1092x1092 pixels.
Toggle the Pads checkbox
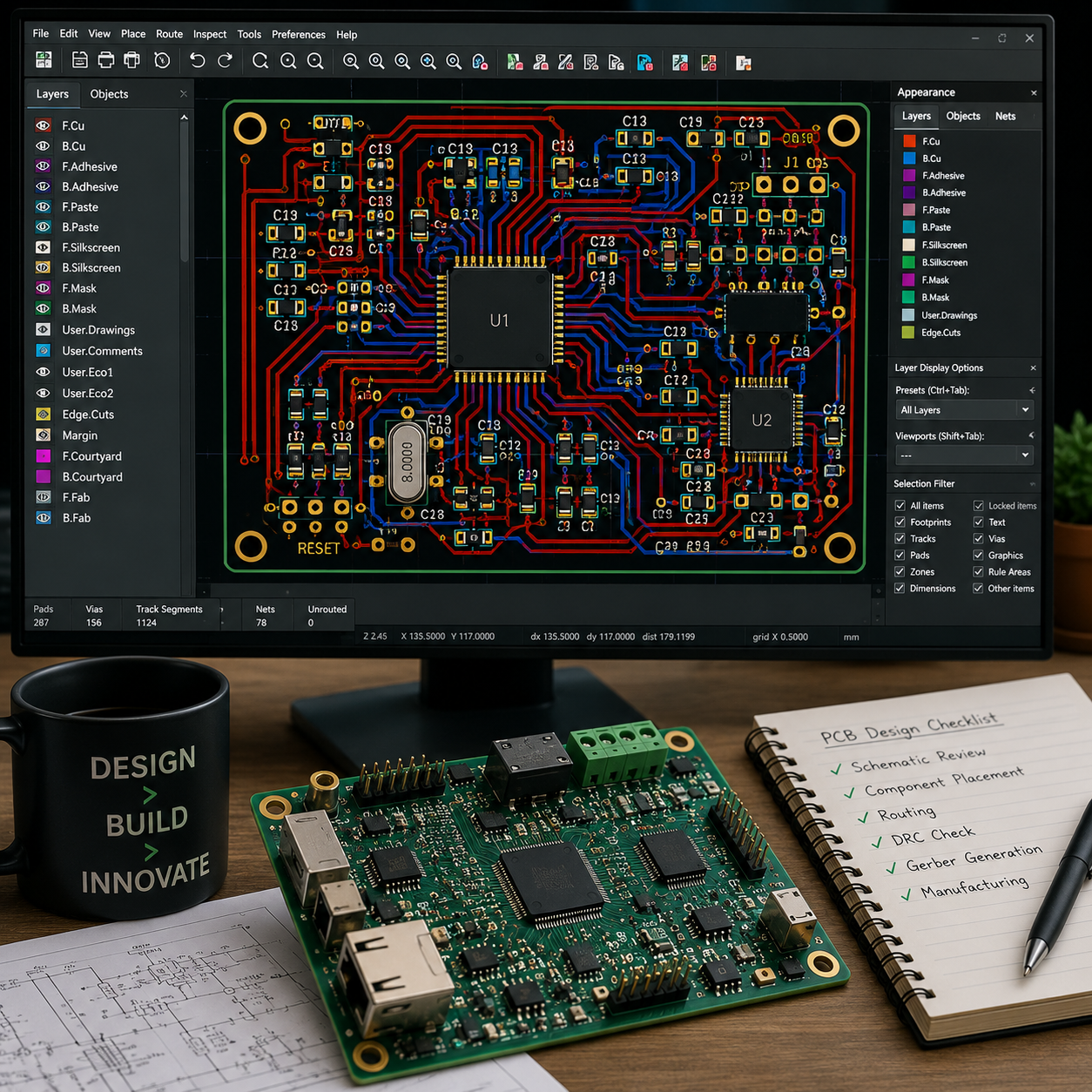pos(900,555)
